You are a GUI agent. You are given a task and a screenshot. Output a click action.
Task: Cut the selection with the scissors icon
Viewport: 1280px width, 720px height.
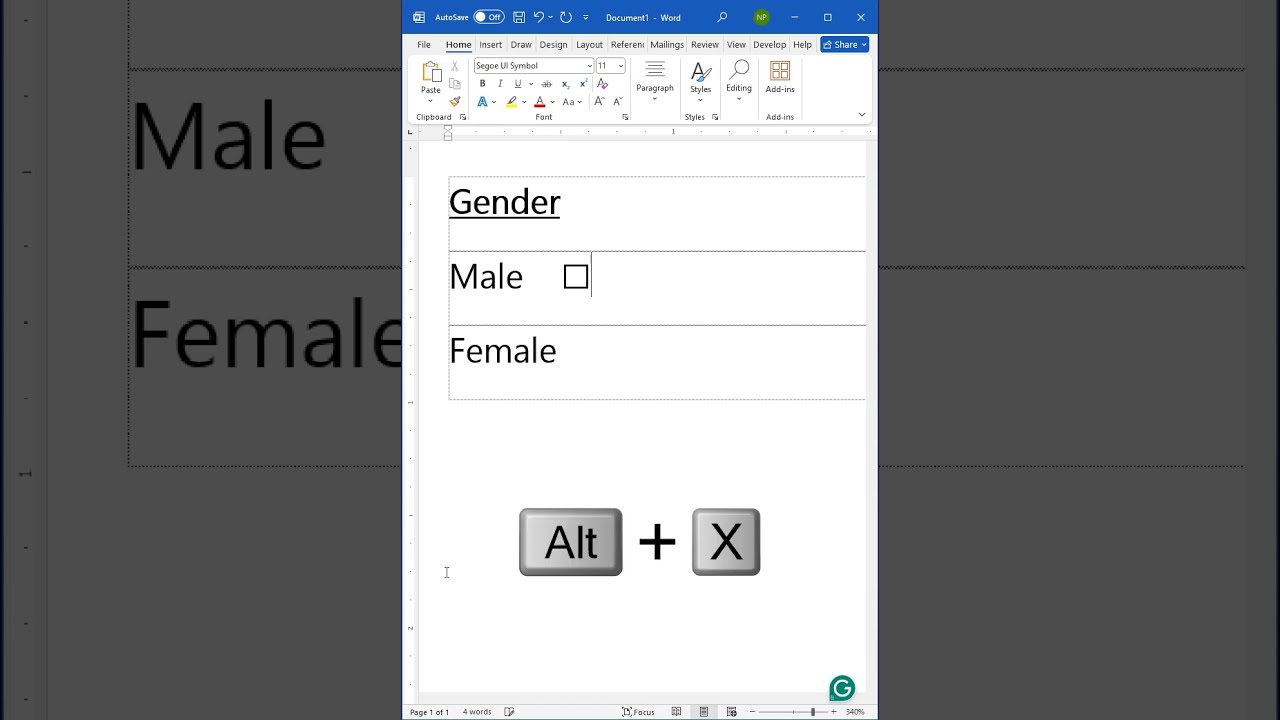(455, 66)
